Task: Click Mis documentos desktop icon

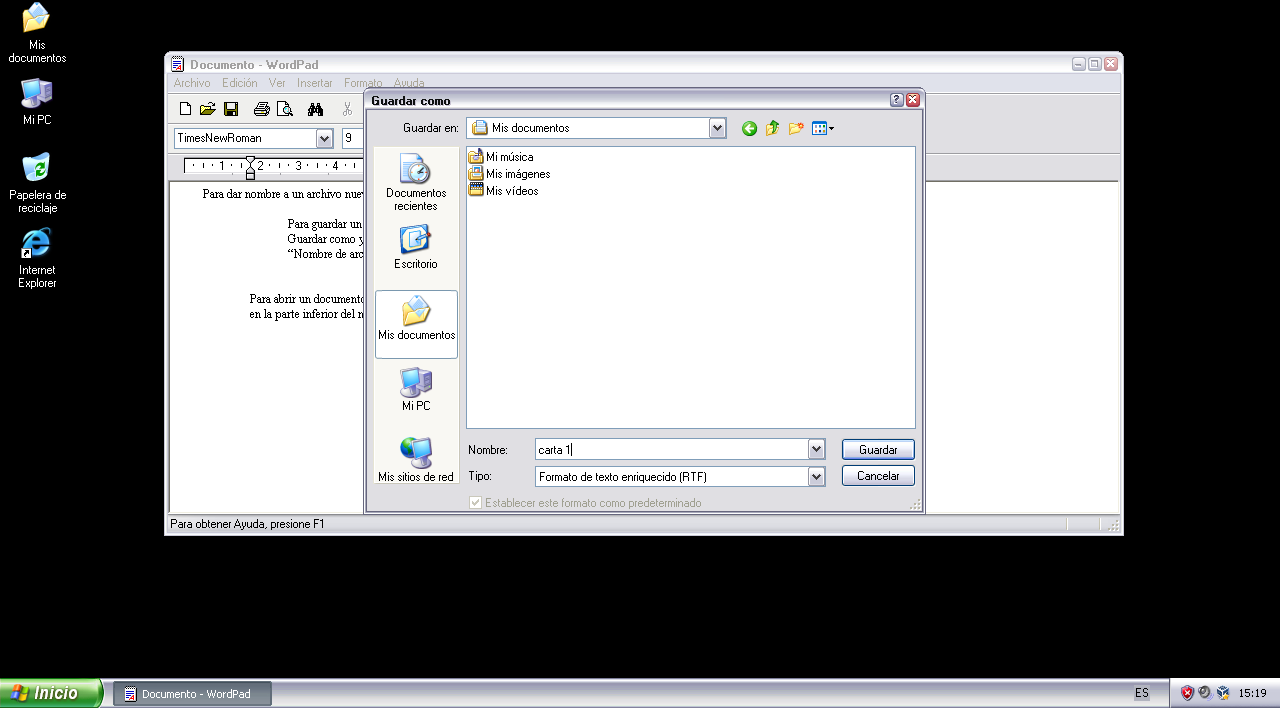Action: (x=37, y=33)
